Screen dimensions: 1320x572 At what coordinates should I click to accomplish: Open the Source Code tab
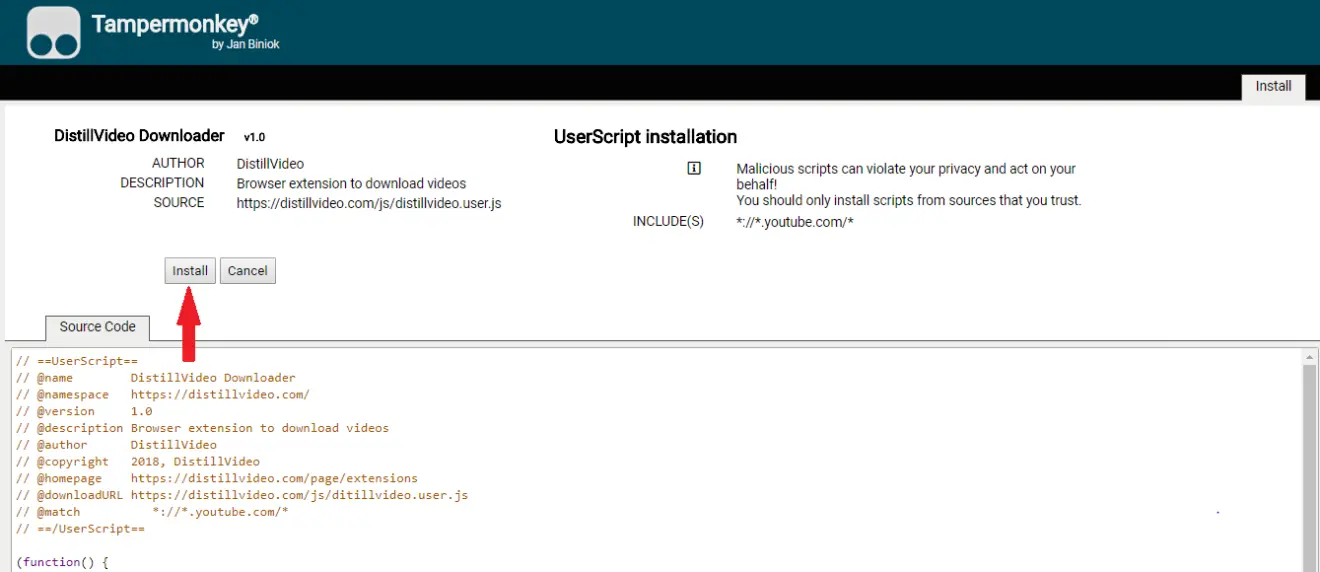tap(97, 327)
